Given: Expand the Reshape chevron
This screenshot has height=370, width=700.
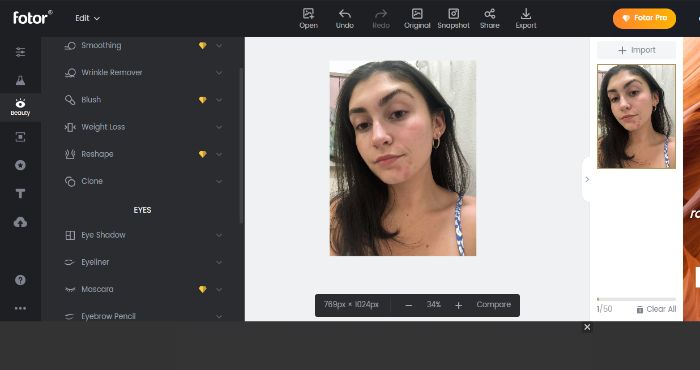Looking at the screenshot, I should coord(219,154).
